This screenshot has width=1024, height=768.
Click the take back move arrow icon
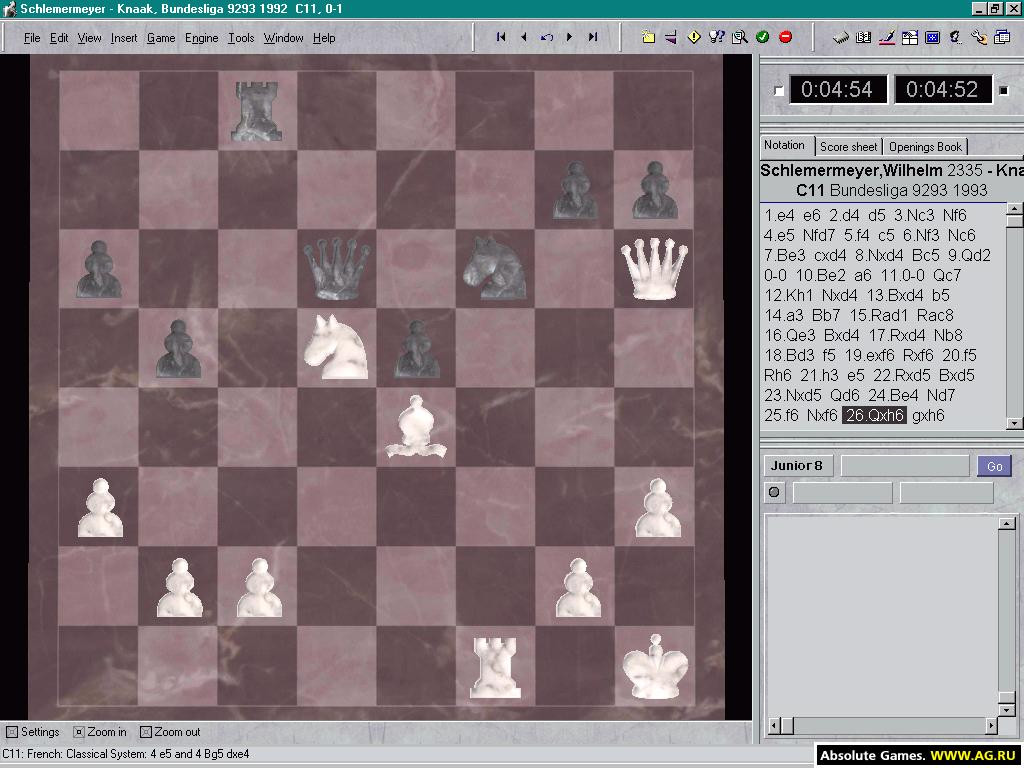tap(547, 37)
